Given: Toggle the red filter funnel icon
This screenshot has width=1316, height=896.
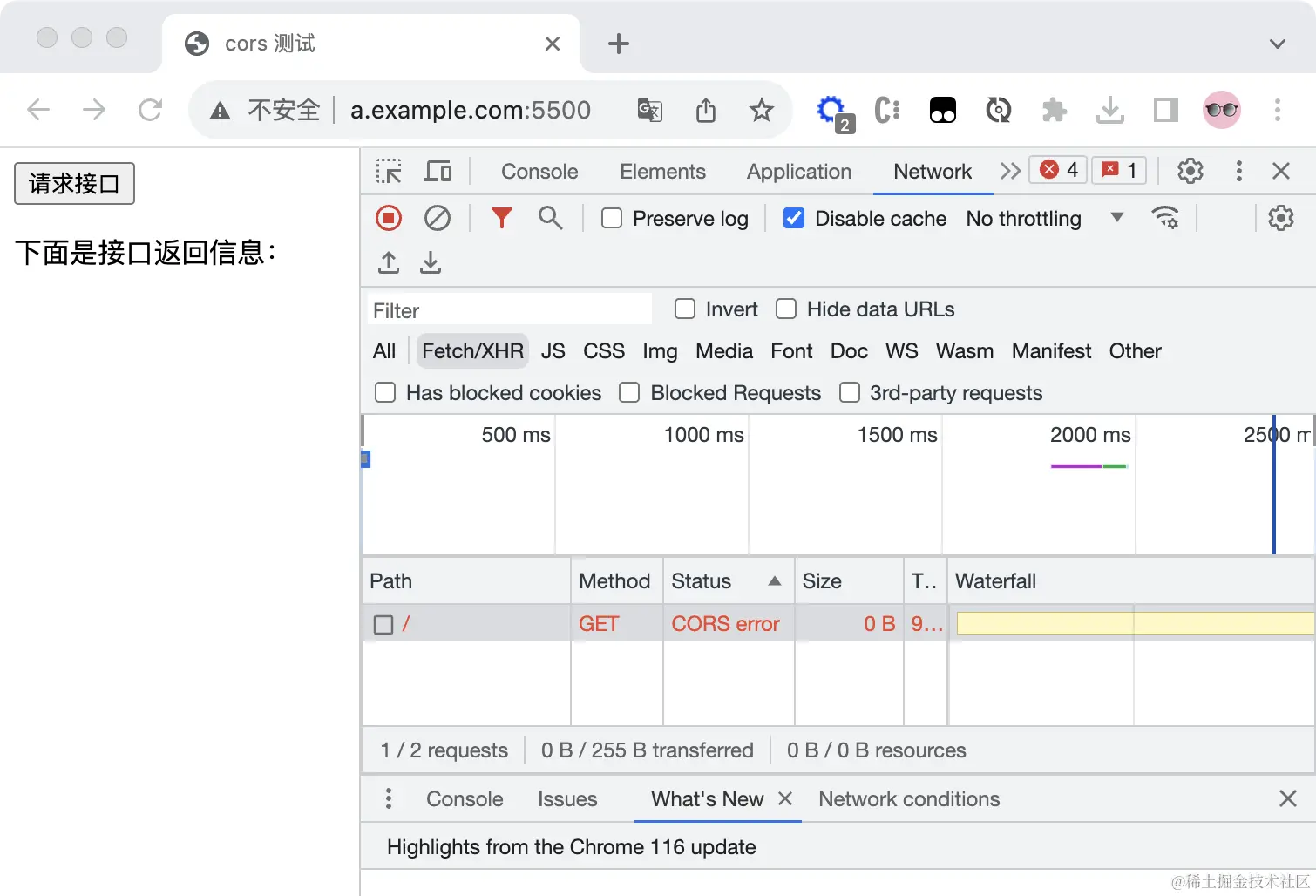Looking at the screenshot, I should tap(501, 218).
